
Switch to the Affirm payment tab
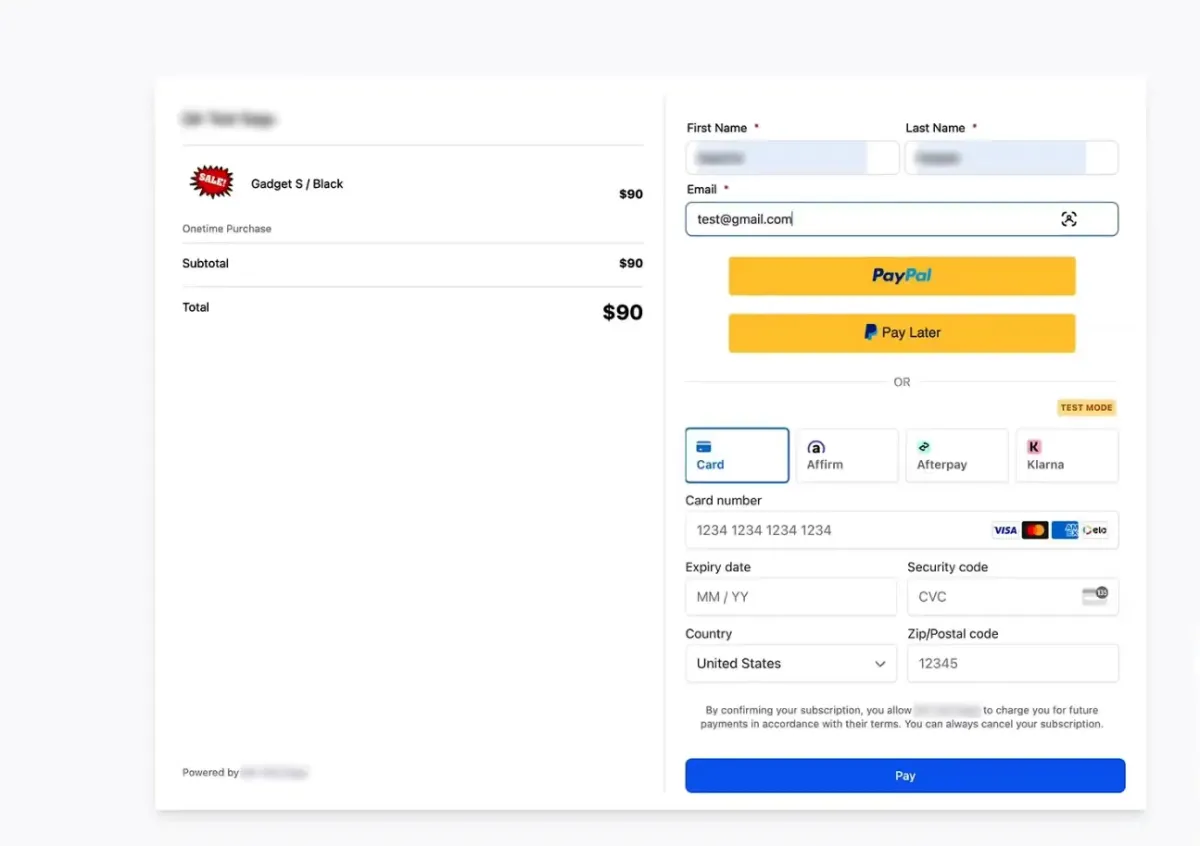pyautogui.click(x=847, y=456)
